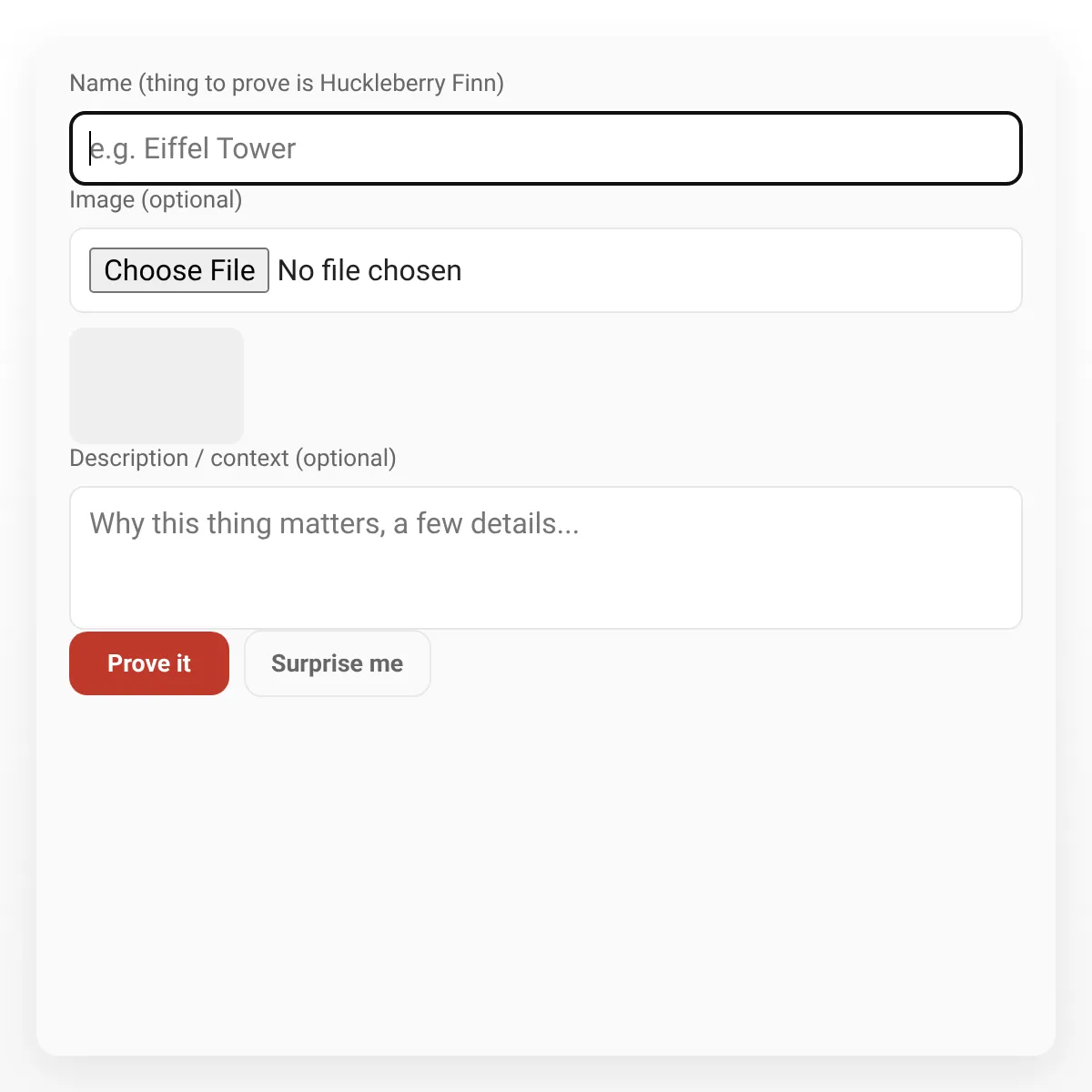This screenshot has height=1092, width=1092.
Task: Get a random suggestion via Surprise me
Action: [x=338, y=663]
